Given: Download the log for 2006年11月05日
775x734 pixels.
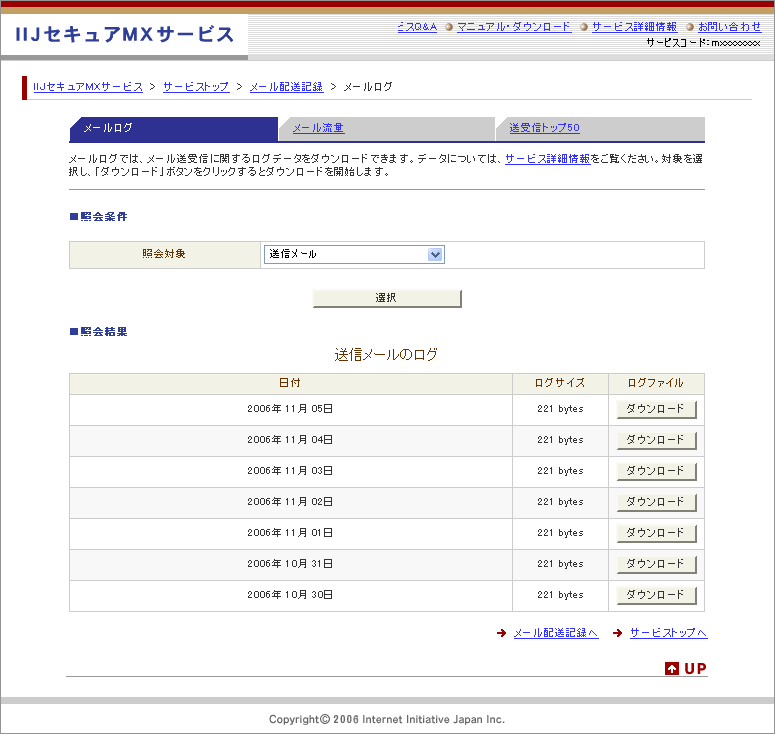Looking at the screenshot, I should click(x=656, y=409).
